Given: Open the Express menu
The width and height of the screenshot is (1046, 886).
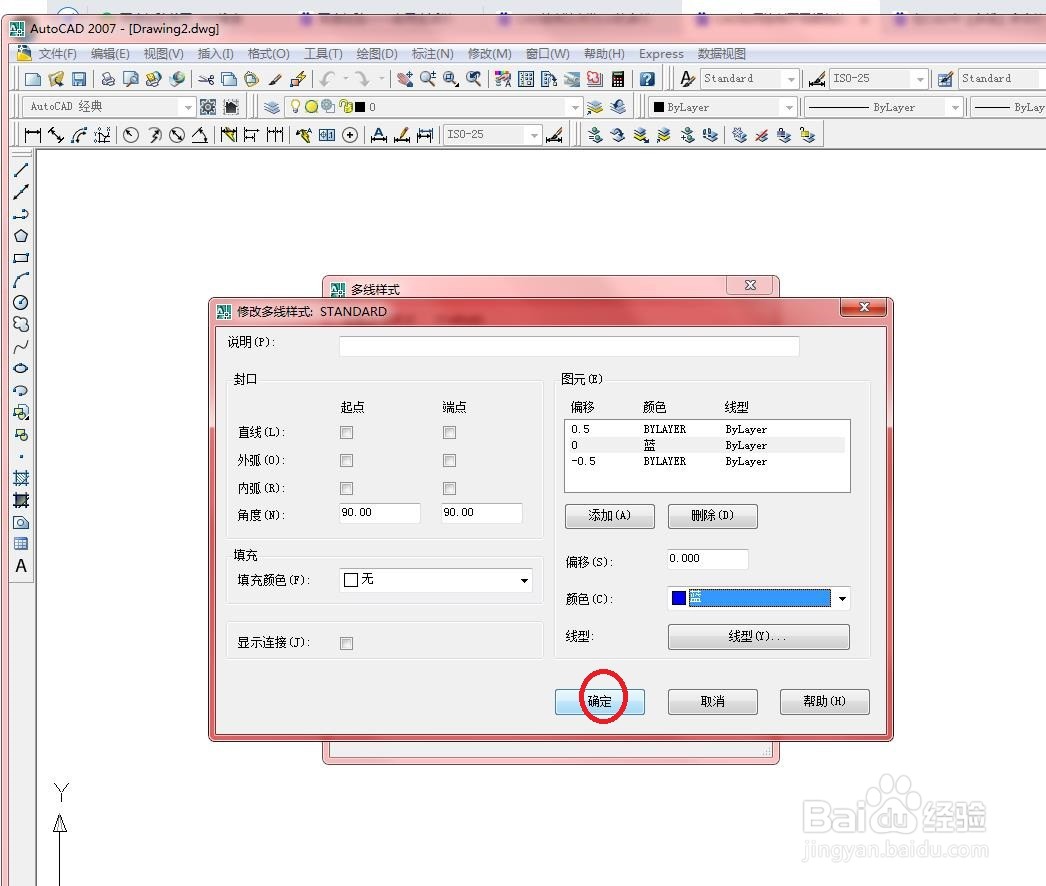Looking at the screenshot, I should click(x=661, y=54).
